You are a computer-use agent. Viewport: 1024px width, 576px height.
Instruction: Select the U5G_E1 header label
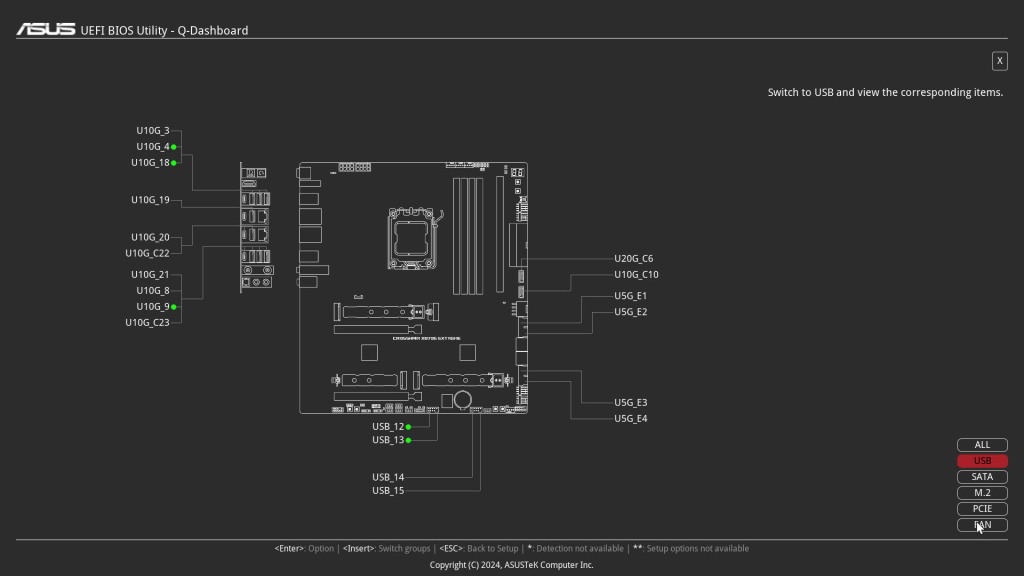[630, 296]
